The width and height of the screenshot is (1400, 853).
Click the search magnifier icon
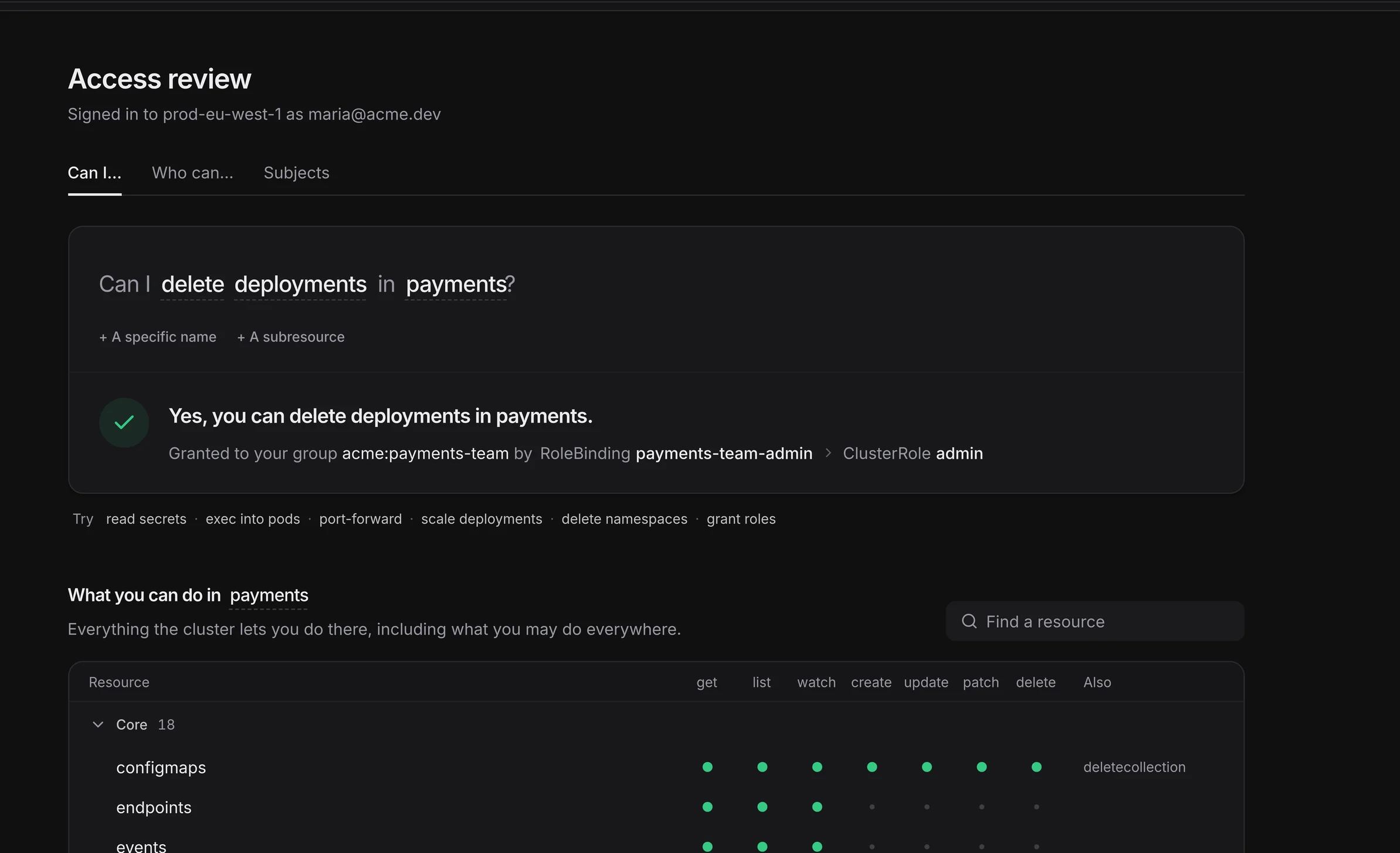tap(969, 621)
